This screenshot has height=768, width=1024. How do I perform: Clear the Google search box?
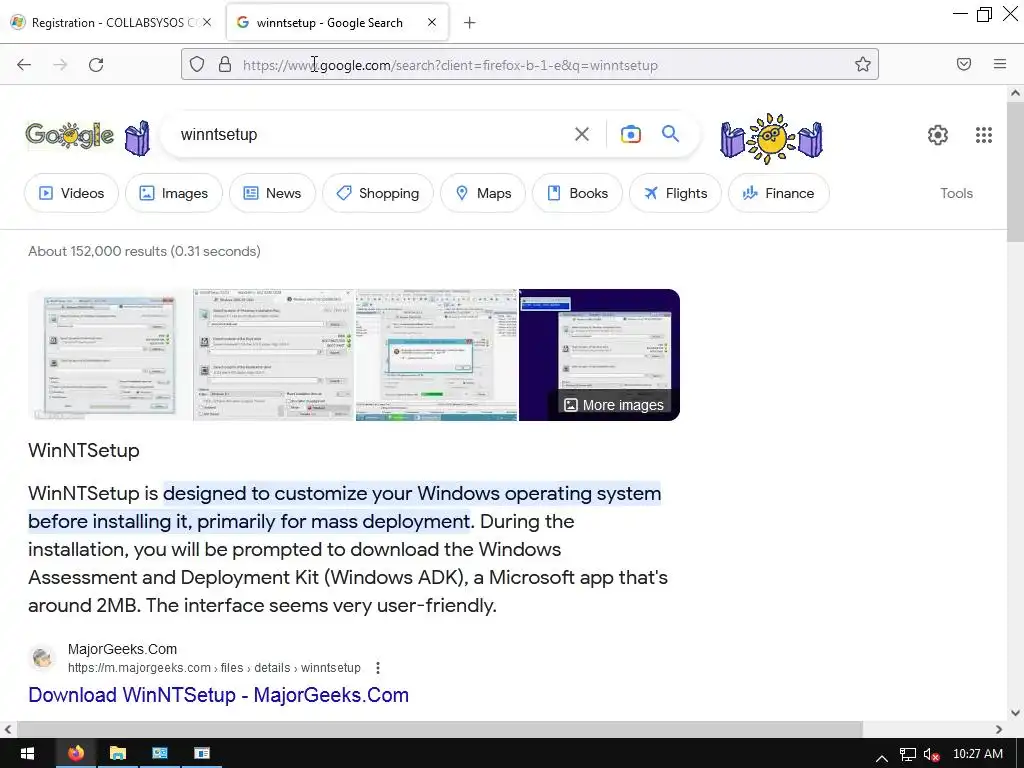[x=582, y=135]
